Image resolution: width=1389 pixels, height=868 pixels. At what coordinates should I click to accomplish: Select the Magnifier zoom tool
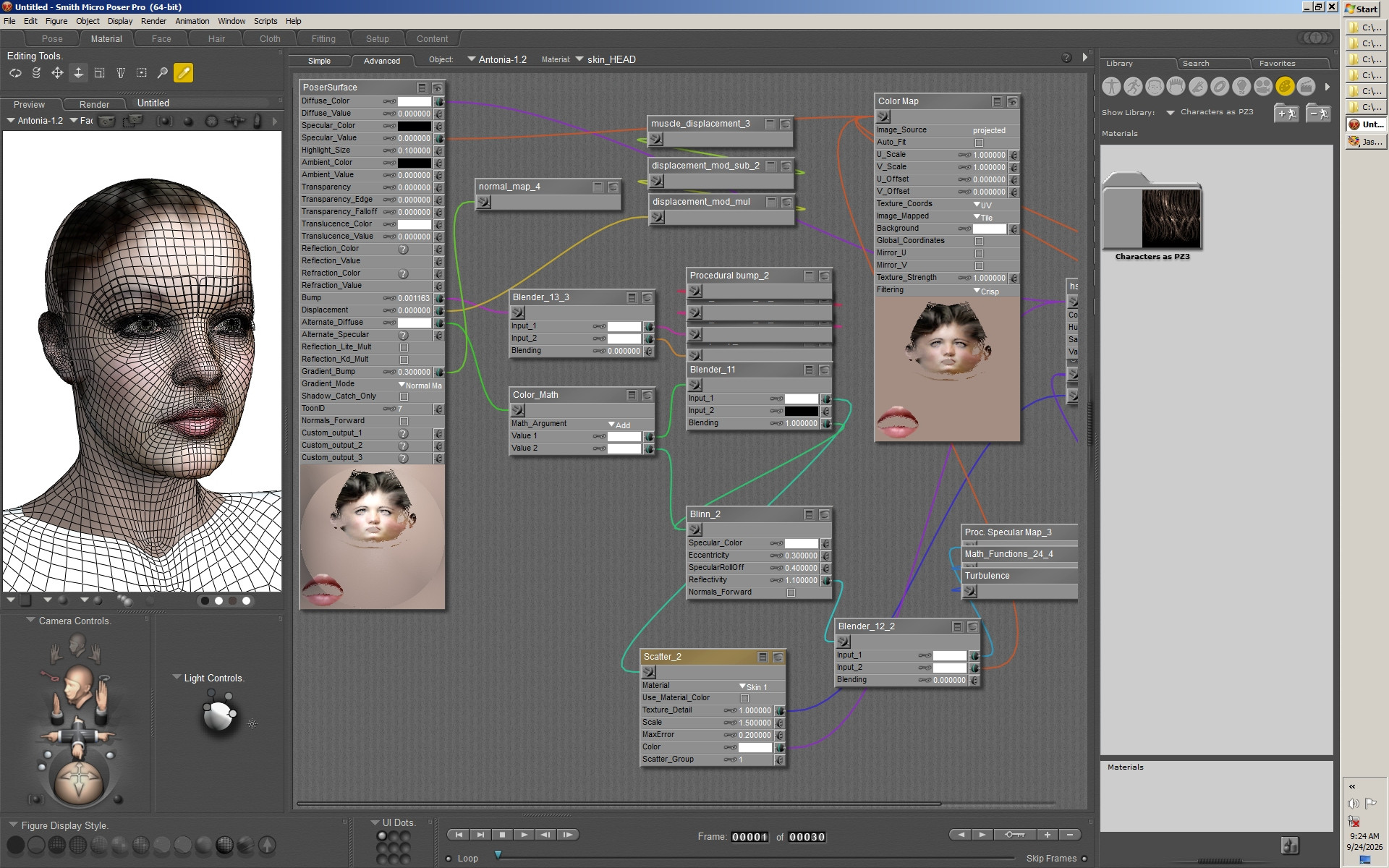[163, 73]
